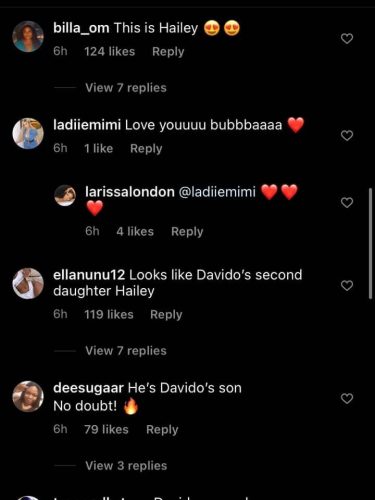Image resolution: width=375 pixels, height=500 pixels.
Task: View the 124 likes on billa_om's comment
Action: (109, 52)
